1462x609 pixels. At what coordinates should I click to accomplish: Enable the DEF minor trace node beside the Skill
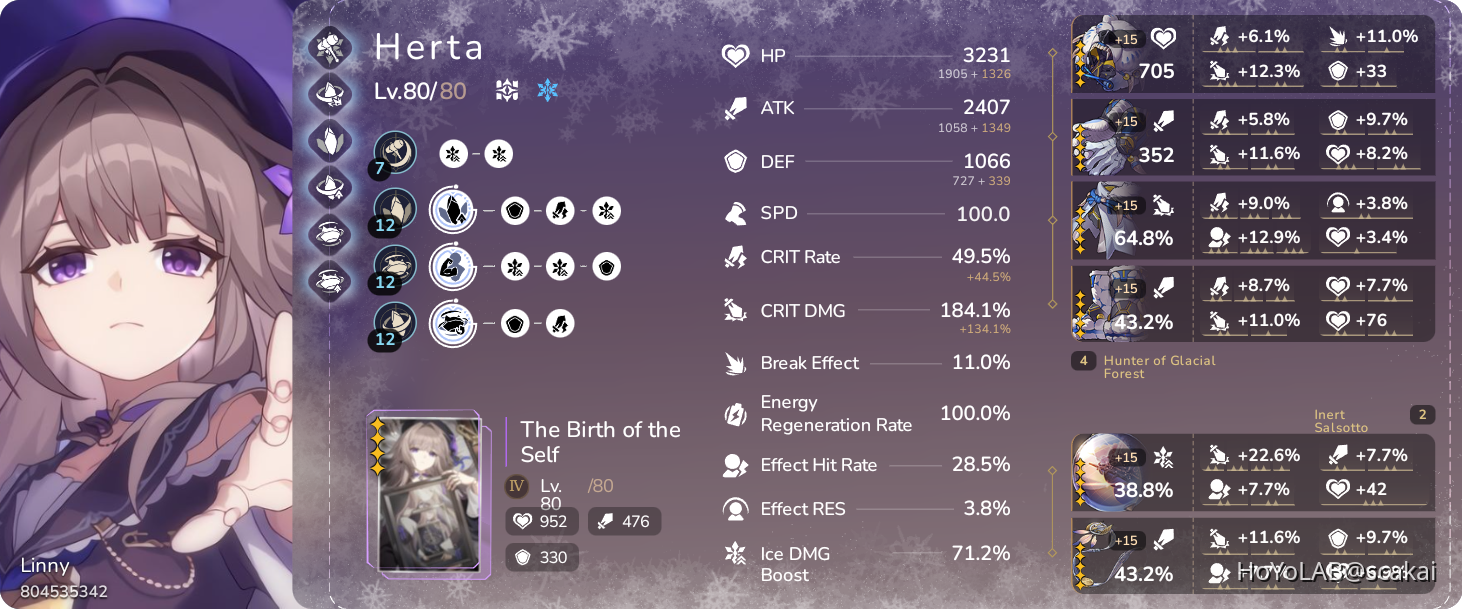(514, 210)
